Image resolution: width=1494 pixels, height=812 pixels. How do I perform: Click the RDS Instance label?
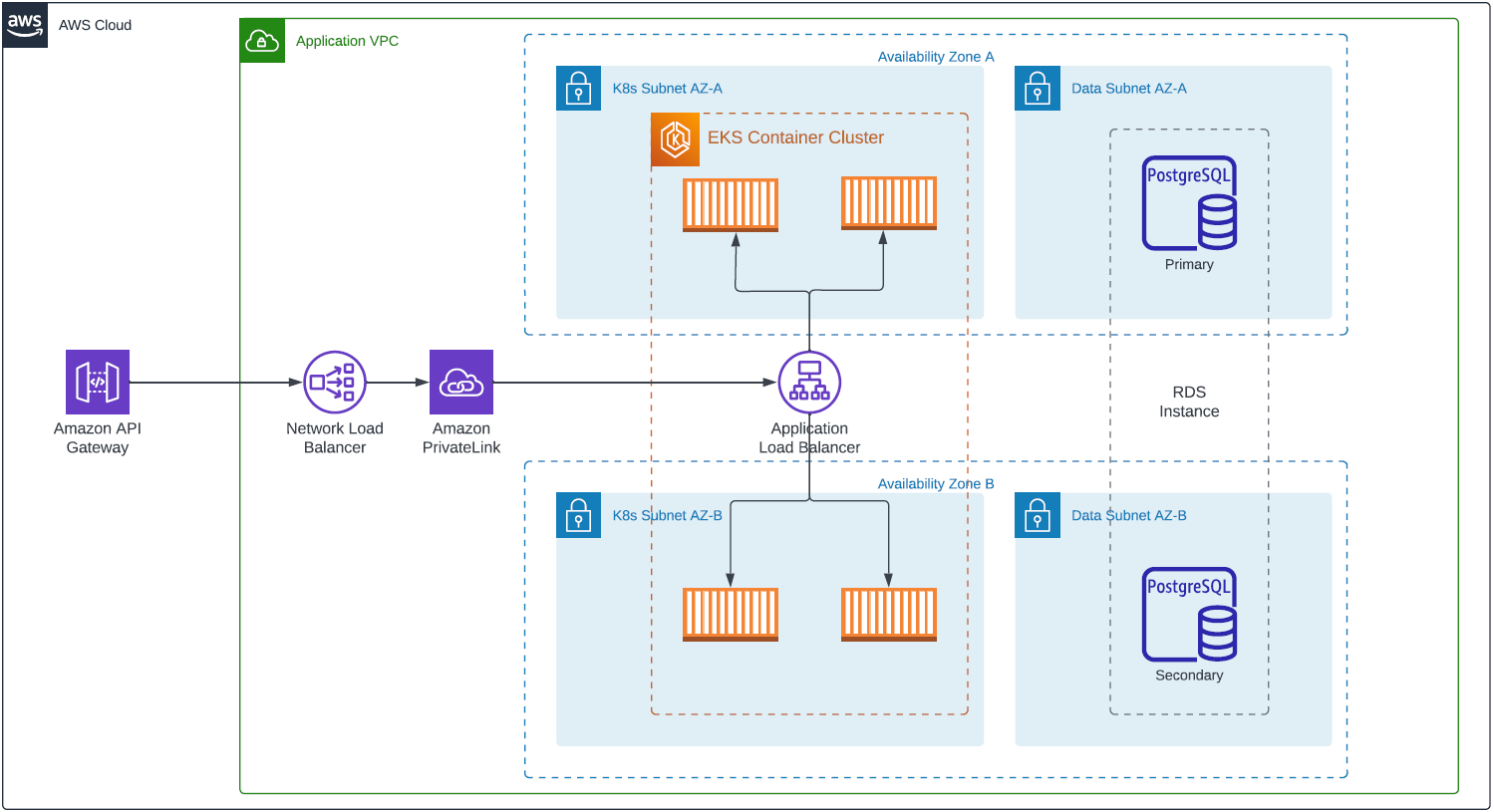[1189, 402]
